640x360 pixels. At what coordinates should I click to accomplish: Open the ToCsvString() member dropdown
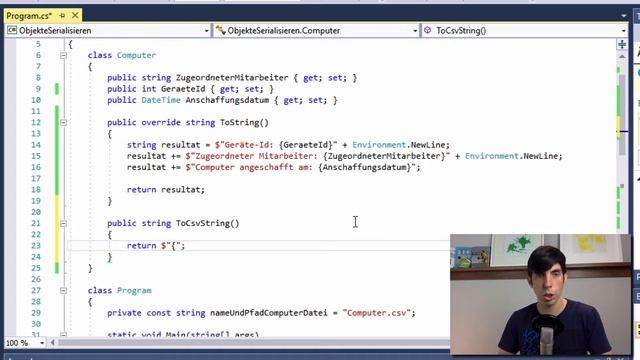click(623, 31)
